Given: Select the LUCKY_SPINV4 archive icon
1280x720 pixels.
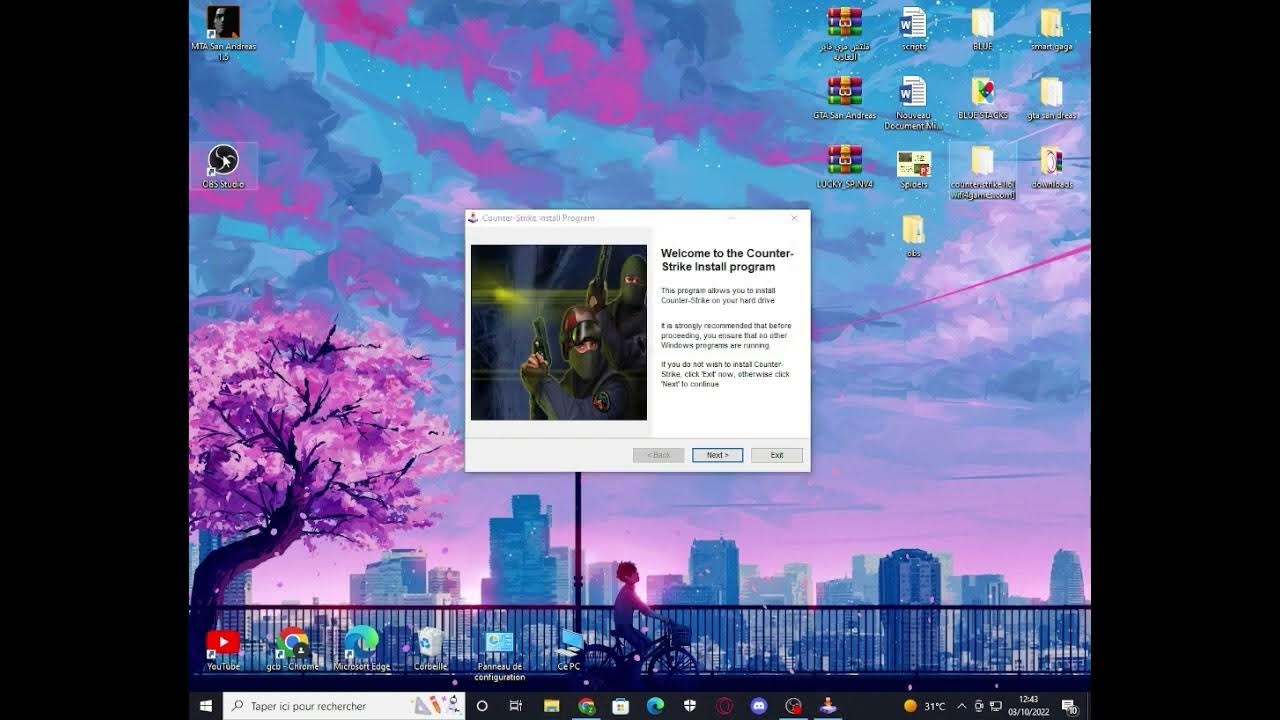Looking at the screenshot, I should click(845, 166).
